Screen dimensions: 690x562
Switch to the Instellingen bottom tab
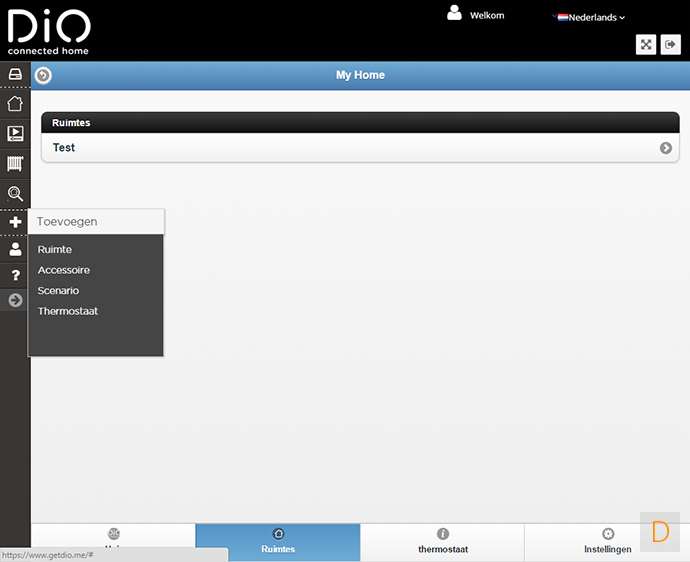tap(607, 542)
